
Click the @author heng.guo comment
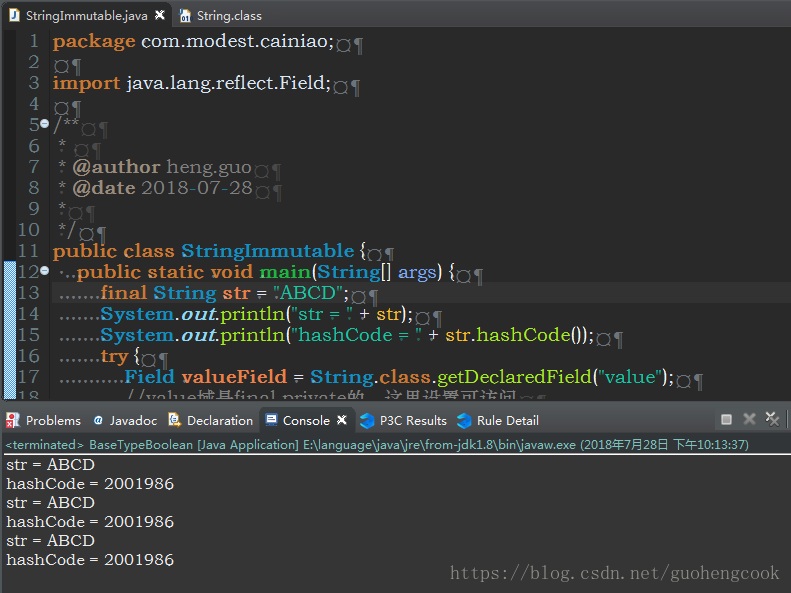click(x=162, y=167)
